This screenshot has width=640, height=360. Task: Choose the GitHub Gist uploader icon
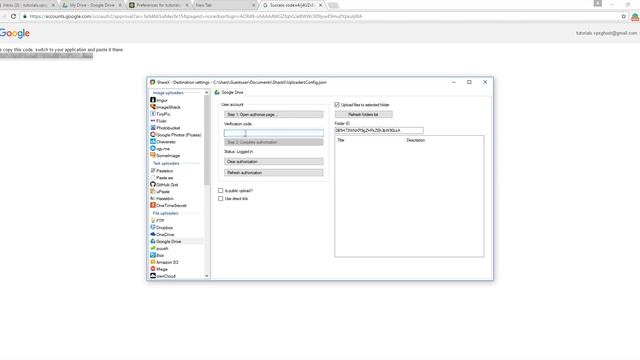[x=153, y=184]
